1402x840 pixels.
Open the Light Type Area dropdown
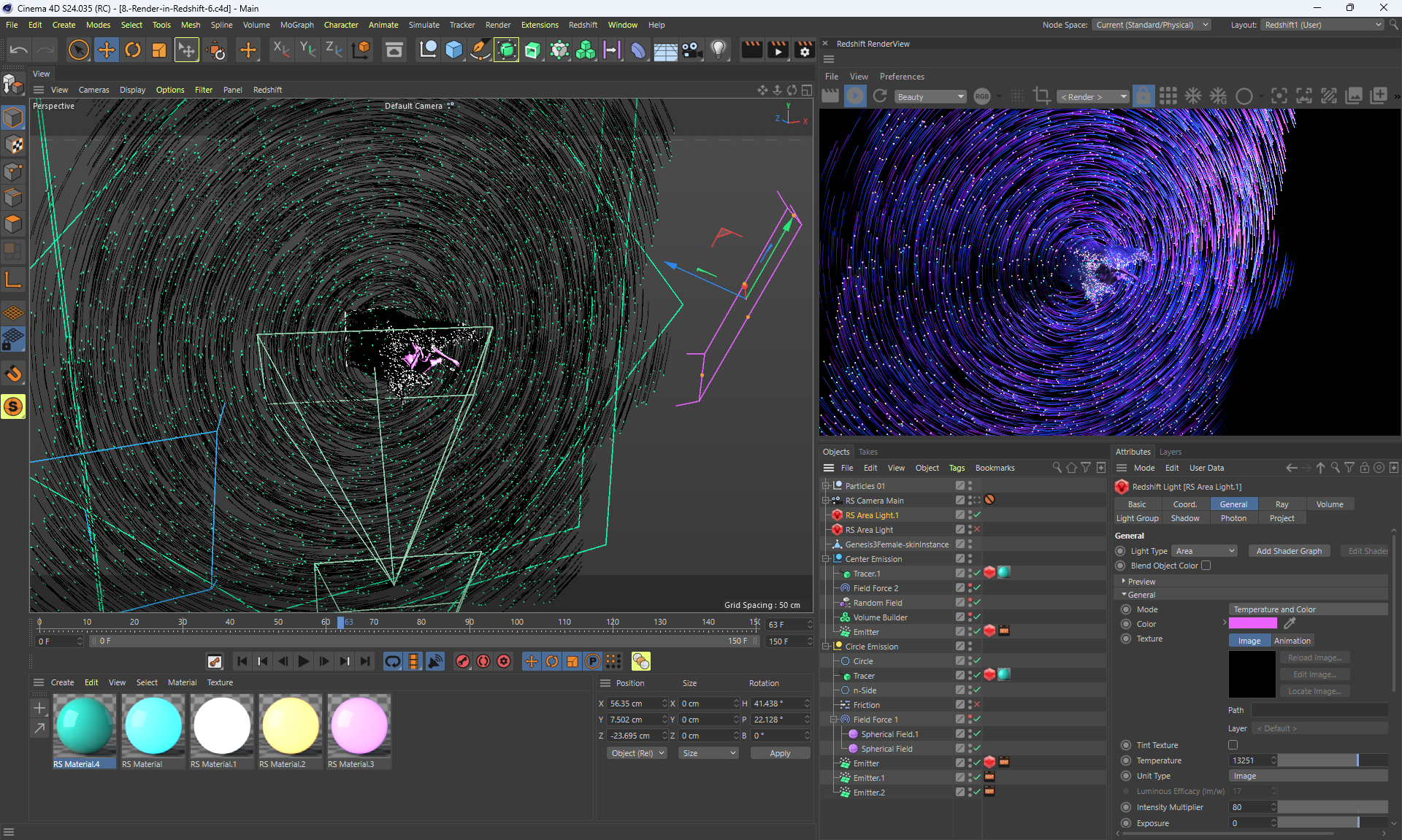point(1205,551)
